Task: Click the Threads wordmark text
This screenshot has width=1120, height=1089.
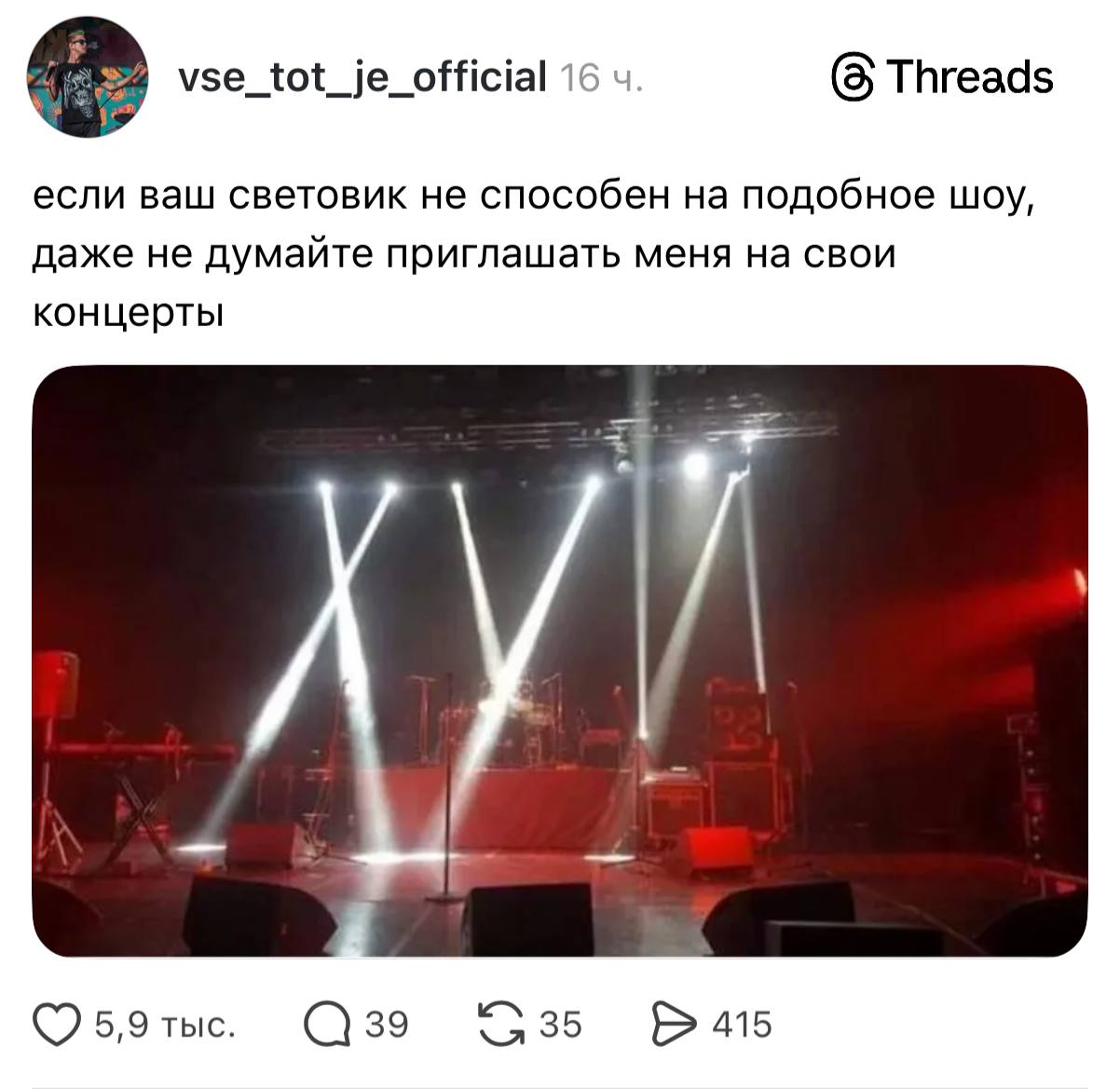Action: 970,76
